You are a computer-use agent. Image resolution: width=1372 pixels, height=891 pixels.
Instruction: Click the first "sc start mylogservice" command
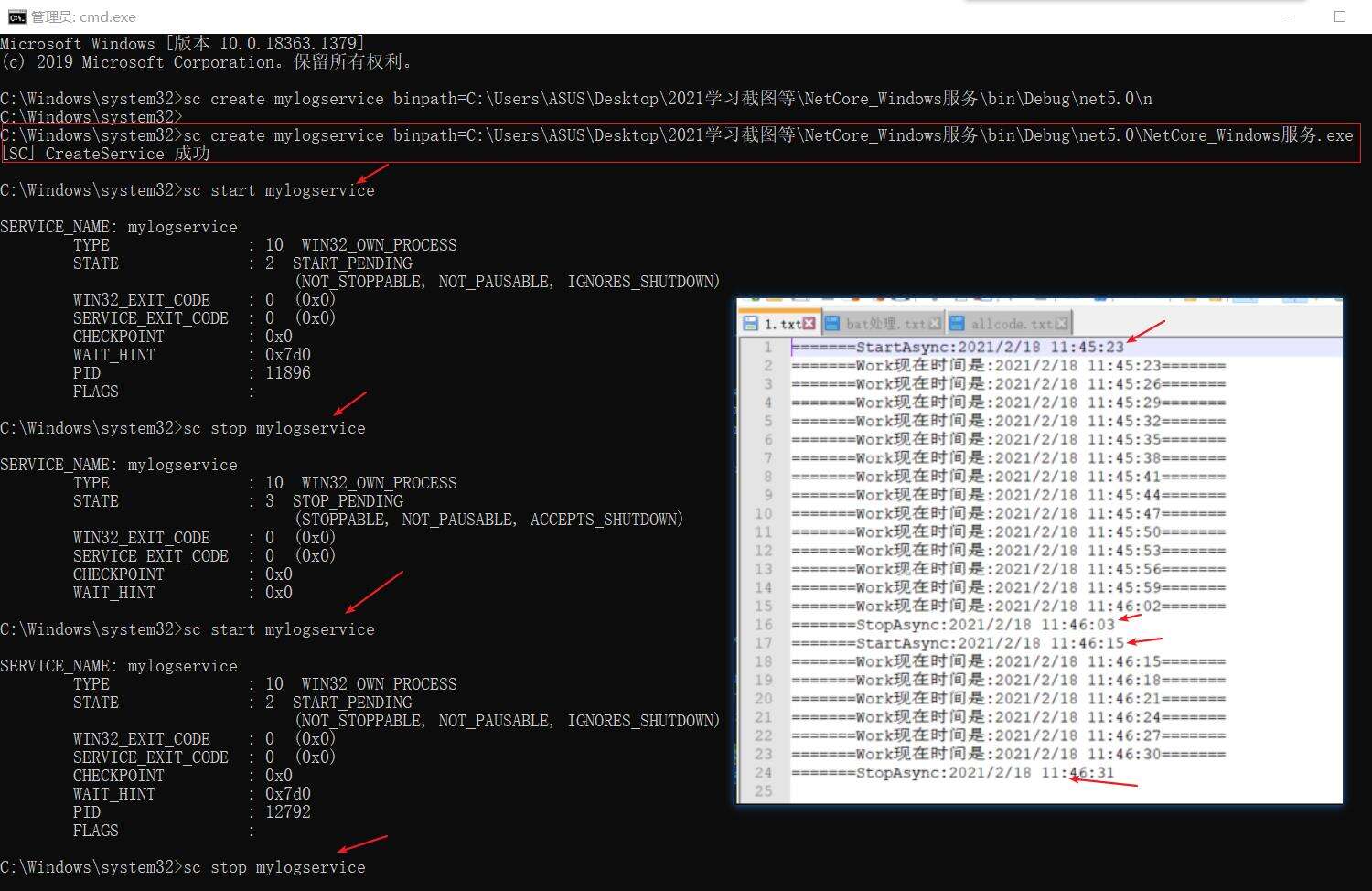(x=279, y=190)
